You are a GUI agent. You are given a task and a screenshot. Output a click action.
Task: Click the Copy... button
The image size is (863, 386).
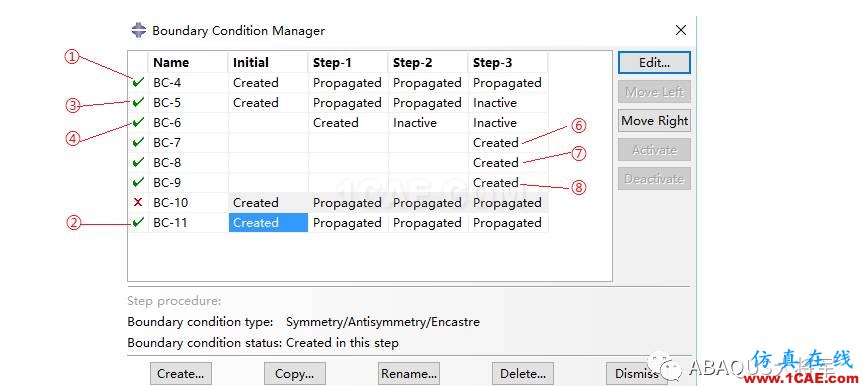pyautogui.click(x=294, y=374)
